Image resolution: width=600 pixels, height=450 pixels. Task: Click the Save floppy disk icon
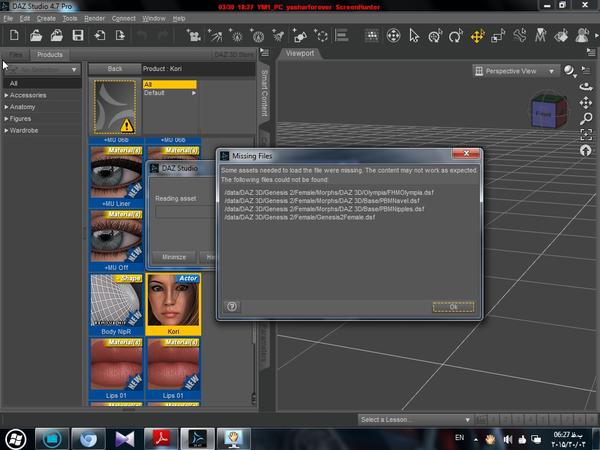tap(78, 36)
